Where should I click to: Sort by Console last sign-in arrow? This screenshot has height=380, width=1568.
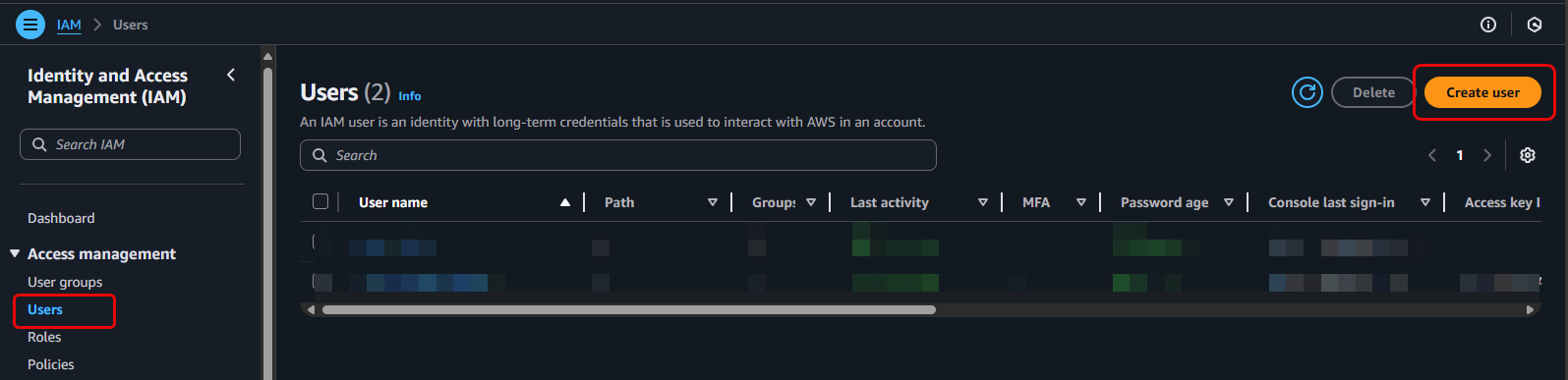tap(1425, 202)
